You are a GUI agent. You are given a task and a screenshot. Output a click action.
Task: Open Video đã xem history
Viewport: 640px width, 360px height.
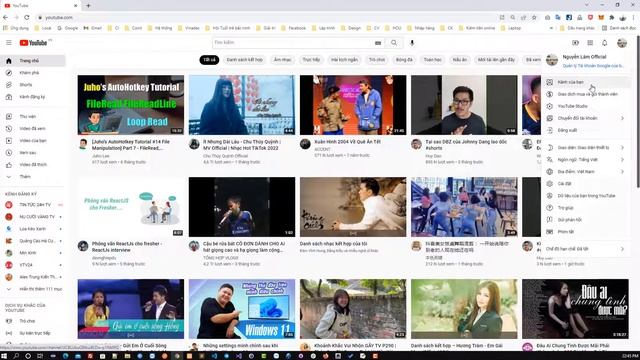[33, 128]
